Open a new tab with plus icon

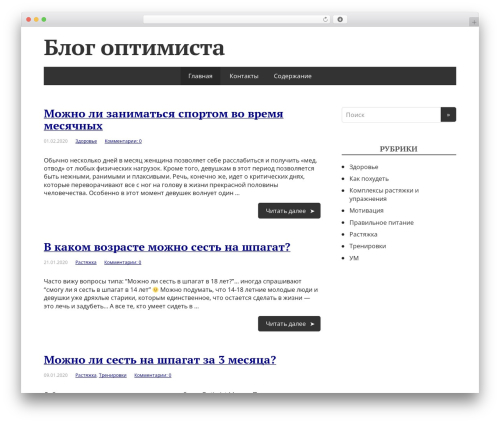[x=474, y=22]
